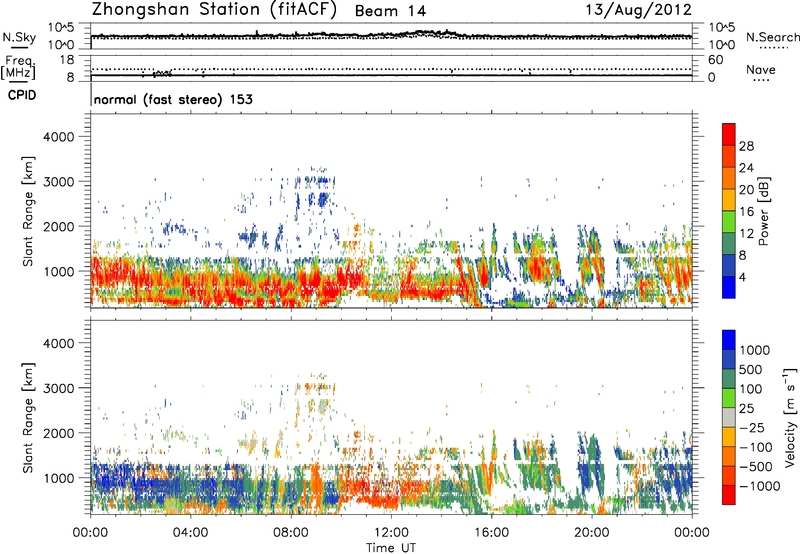The image size is (800, 554).
Task: Click the N.Sky legend label
Action: (19, 37)
